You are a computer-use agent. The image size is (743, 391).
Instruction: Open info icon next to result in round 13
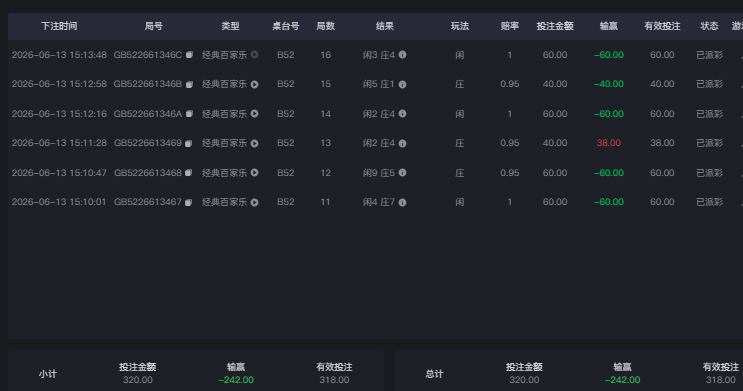point(402,143)
